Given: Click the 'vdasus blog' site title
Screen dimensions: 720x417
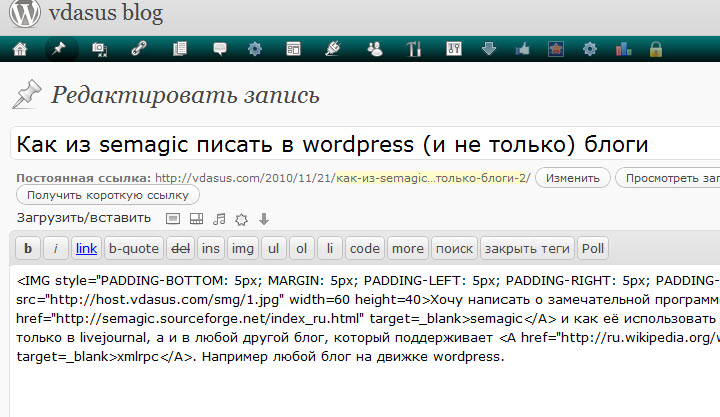Looking at the screenshot, I should click(x=106, y=13).
